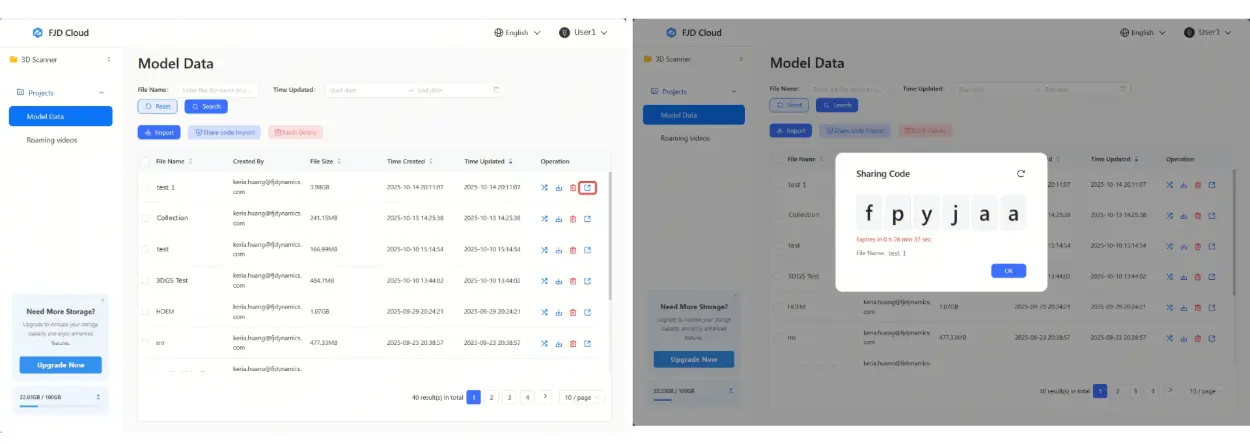Select Model Data in the Projects sidebar

(59, 116)
